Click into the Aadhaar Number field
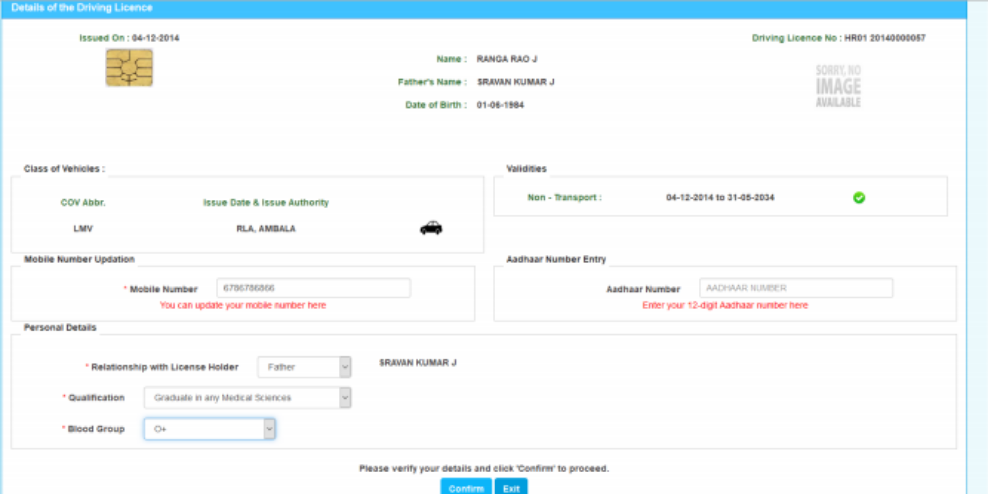 tap(795, 288)
